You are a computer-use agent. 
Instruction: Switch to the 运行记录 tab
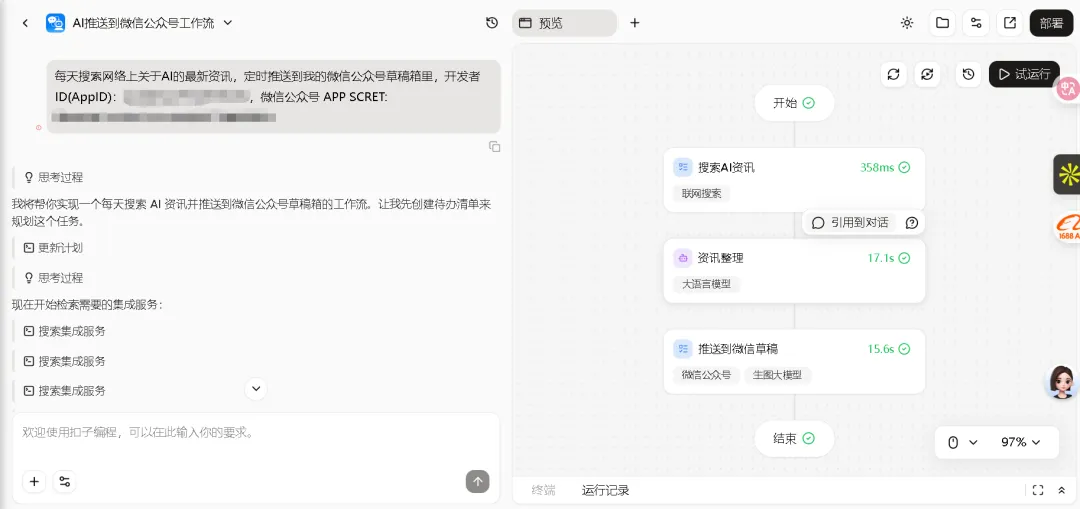coord(605,490)
